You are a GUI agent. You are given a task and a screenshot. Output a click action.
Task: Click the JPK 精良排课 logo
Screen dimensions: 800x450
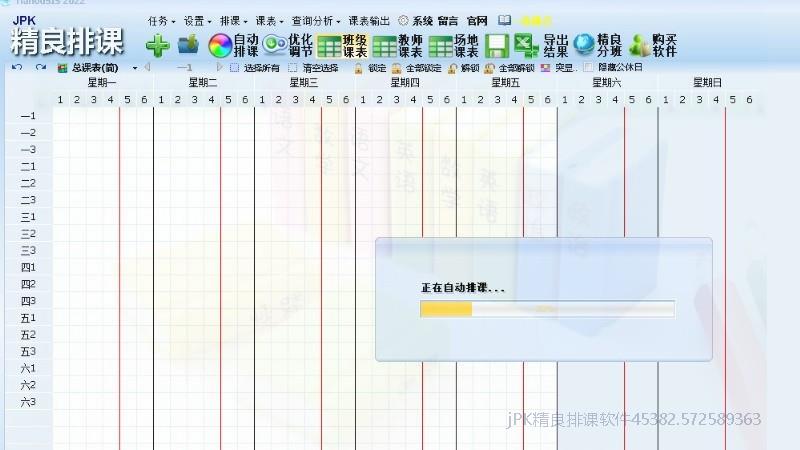67,36
